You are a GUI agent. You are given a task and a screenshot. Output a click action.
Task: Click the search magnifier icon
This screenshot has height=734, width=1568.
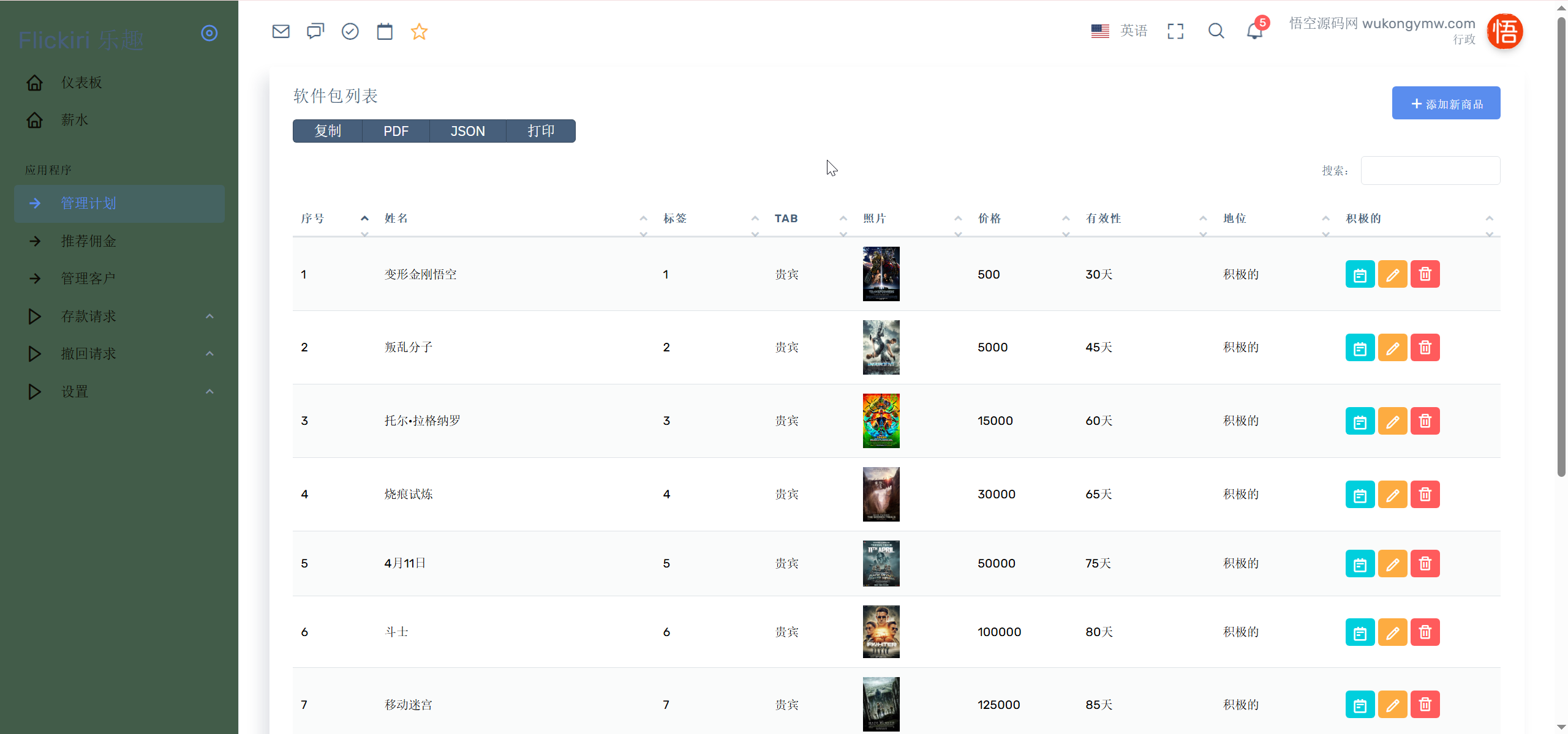[1216, 31]
